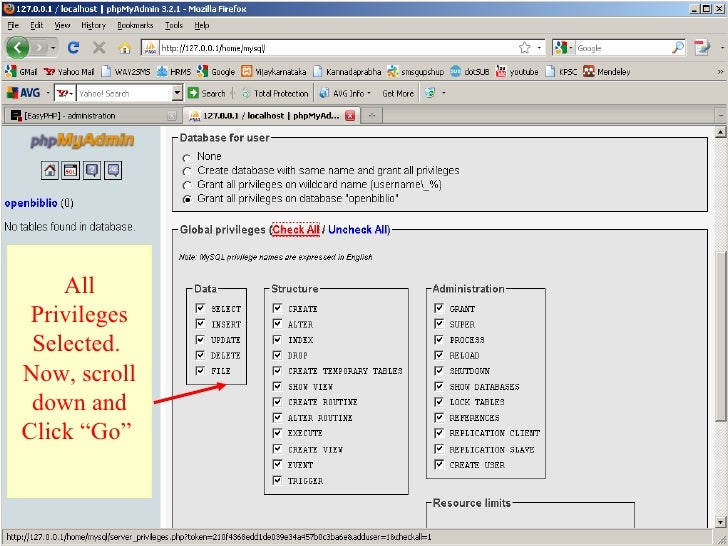Expand the AVG Info dropdown
The height and width of the screenshot is (546, 728).
click(369, 93)
